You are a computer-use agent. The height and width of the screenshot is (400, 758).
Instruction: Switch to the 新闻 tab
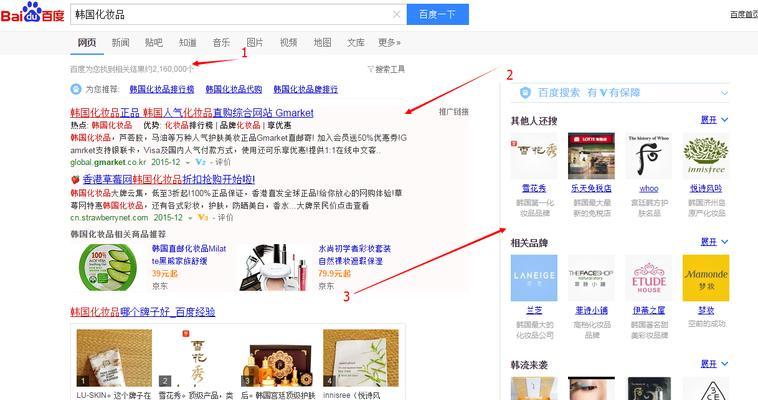pyautogui.click(x=120, y=43)
